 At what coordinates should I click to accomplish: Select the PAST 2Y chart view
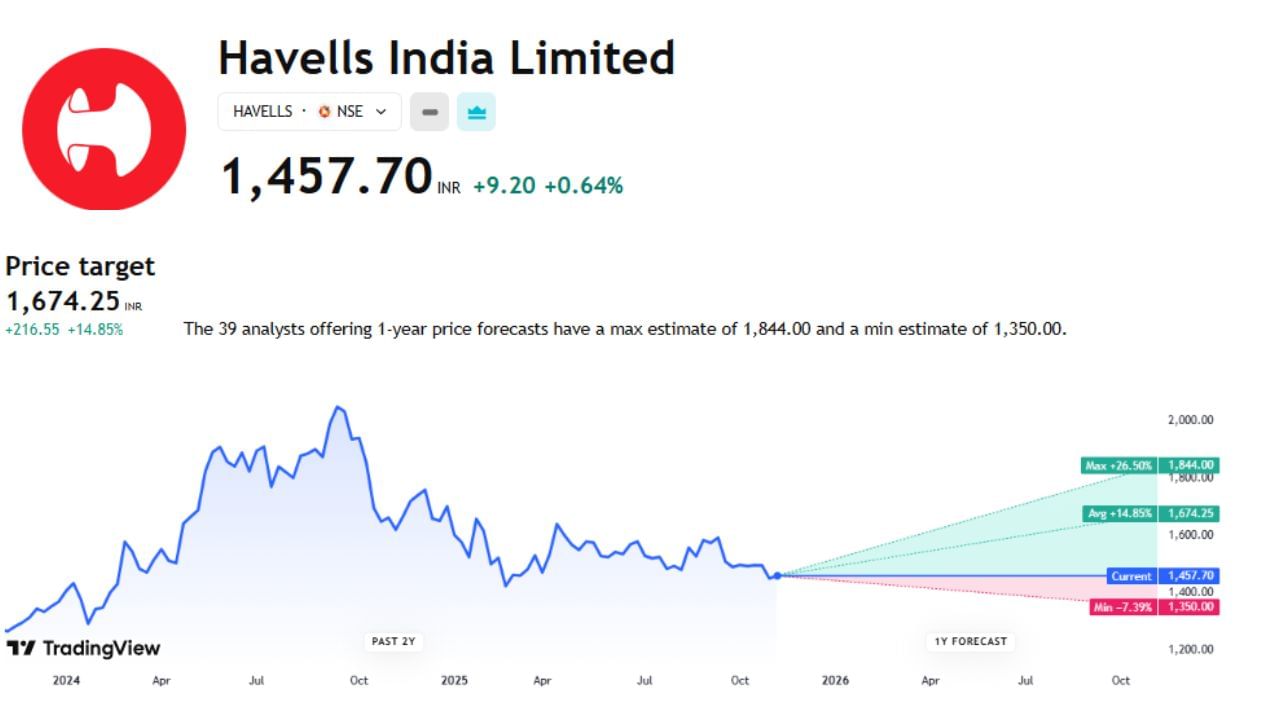click(x=393, y=642)
